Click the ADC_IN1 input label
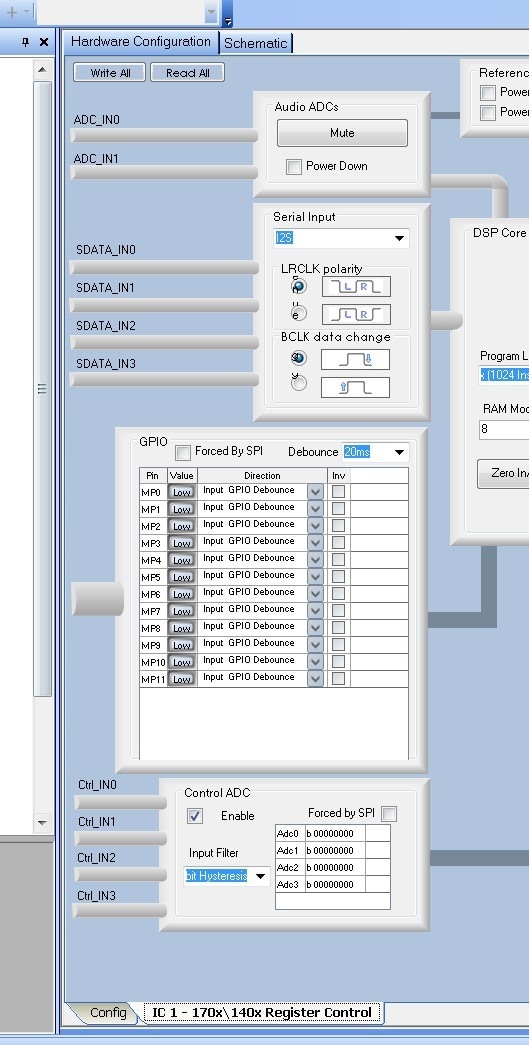Viewport: 529px width, 1045px height. [96, 159]
